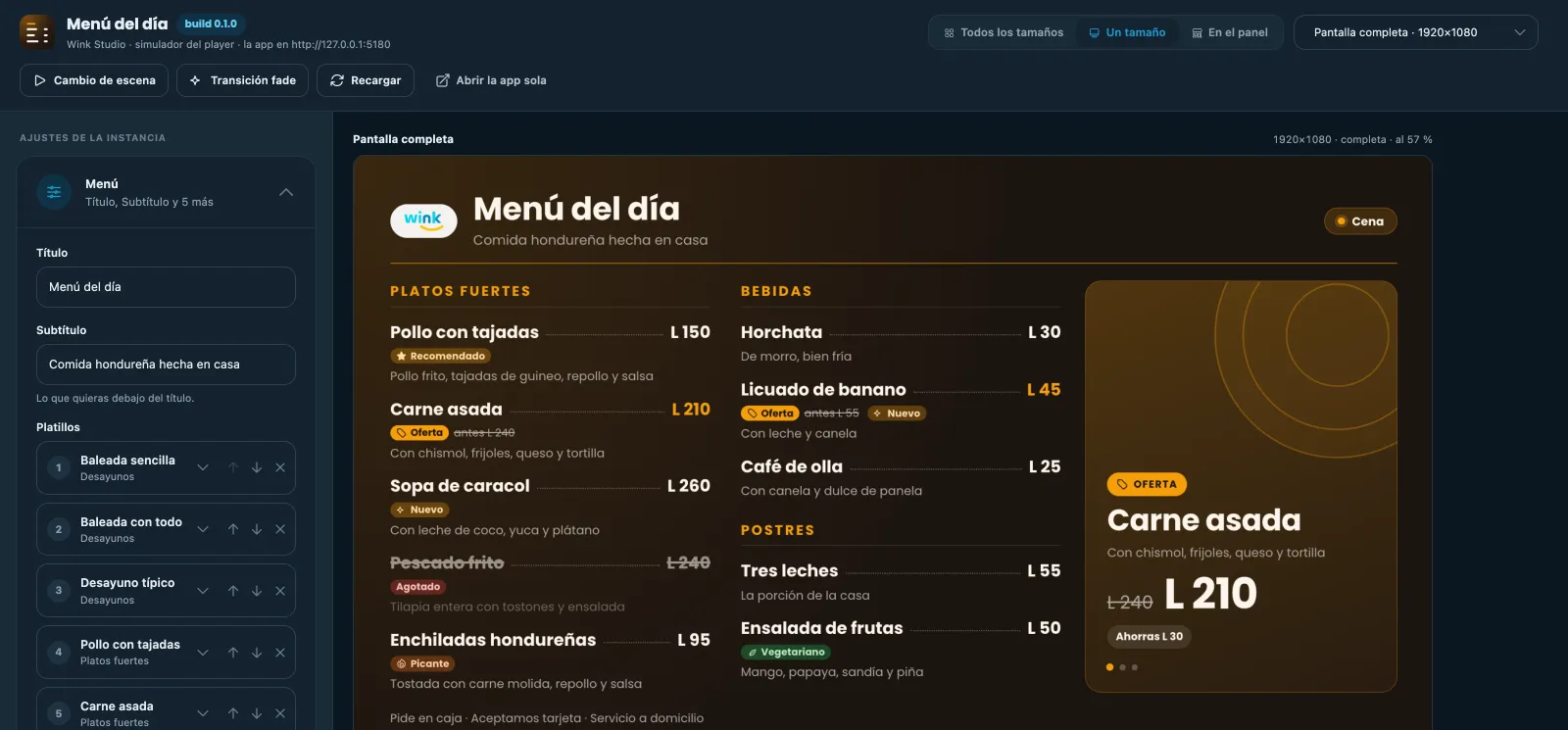Reload the preview with Recargar
Image resolution: width=1568 pixels, height=730 pixels.
(366, 80)
